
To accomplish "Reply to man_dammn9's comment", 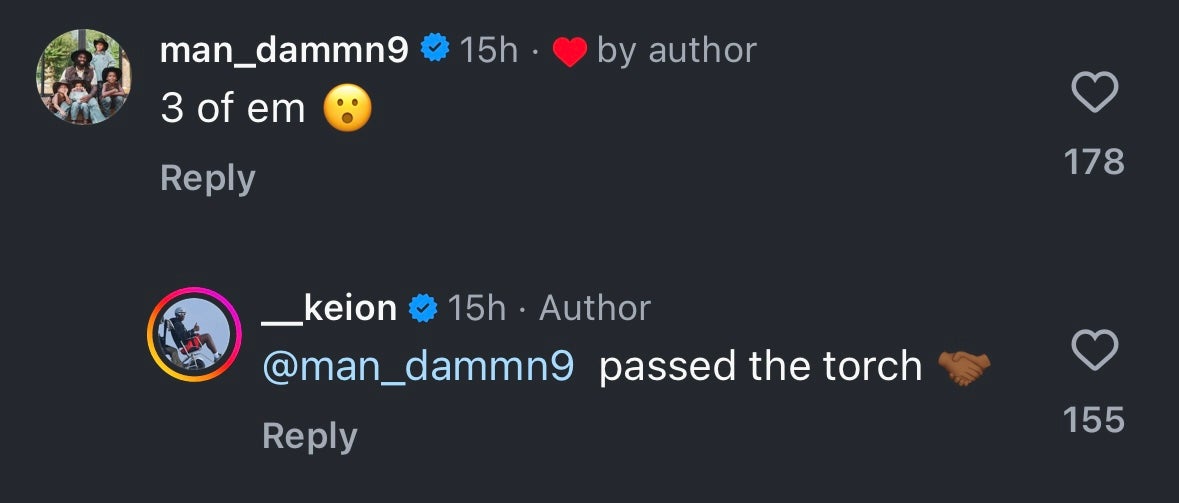I will [208, 178].
